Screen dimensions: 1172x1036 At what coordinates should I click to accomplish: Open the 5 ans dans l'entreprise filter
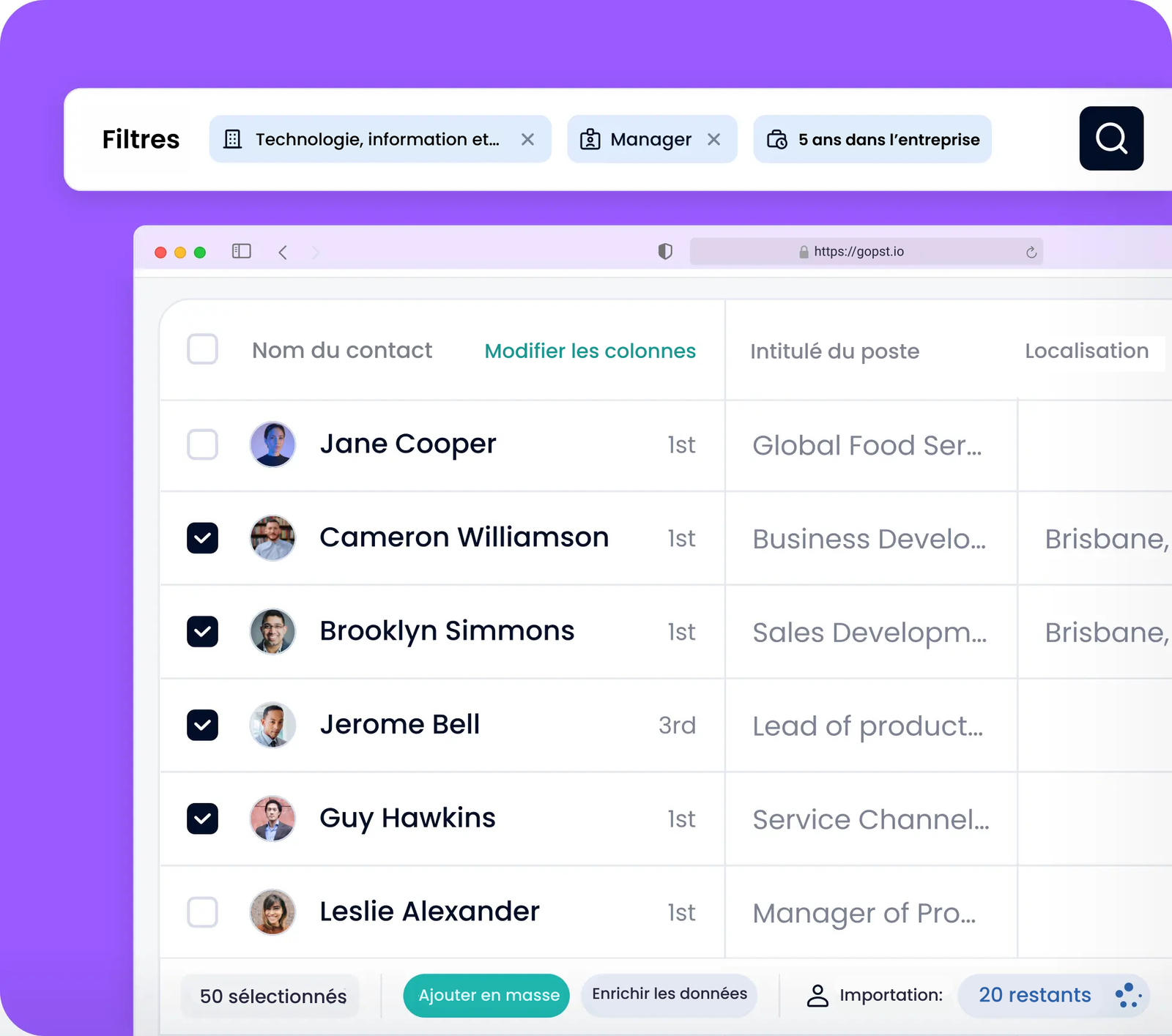[872, 139]
